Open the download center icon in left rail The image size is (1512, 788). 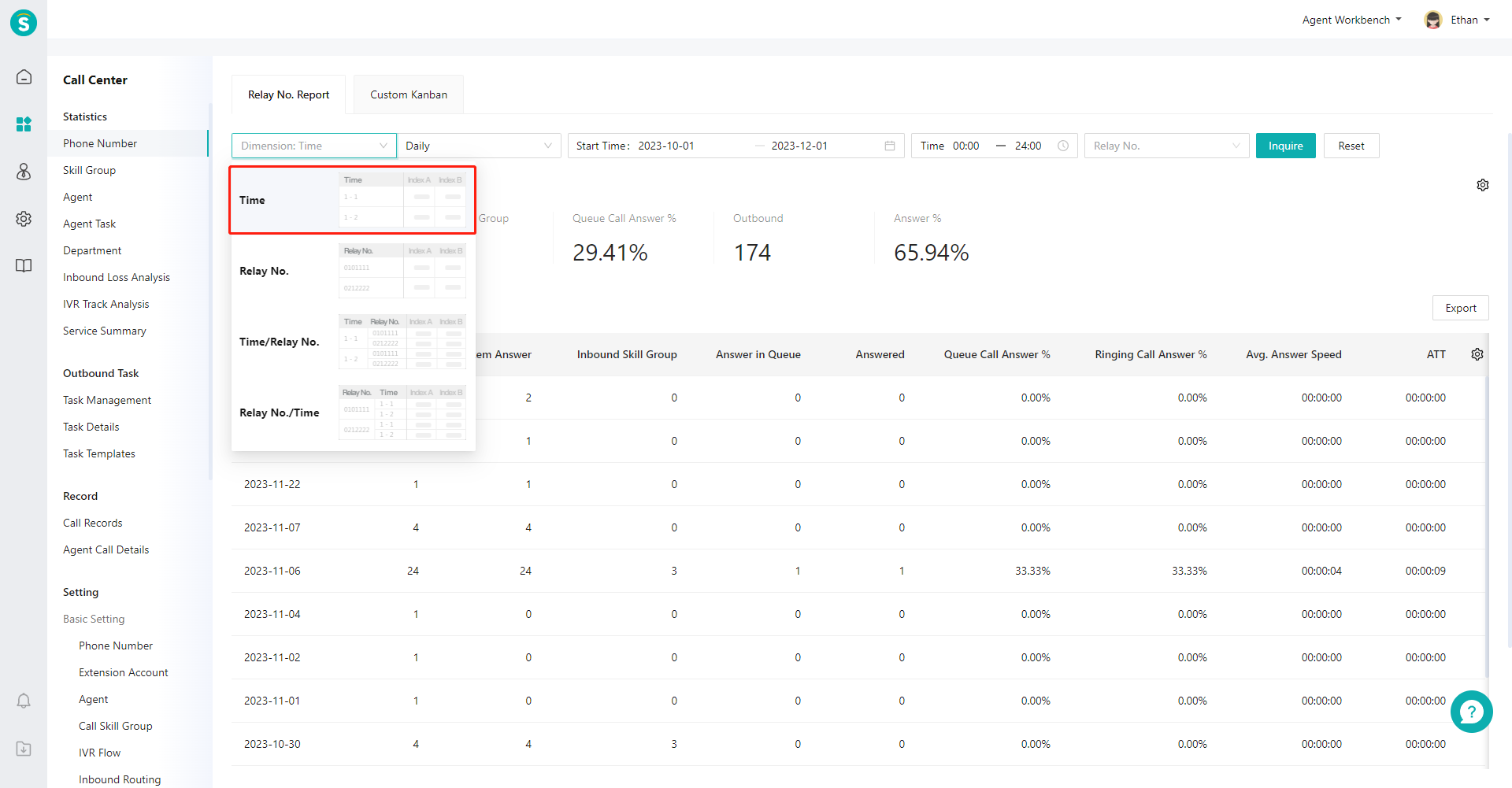[x=24, y=749]
